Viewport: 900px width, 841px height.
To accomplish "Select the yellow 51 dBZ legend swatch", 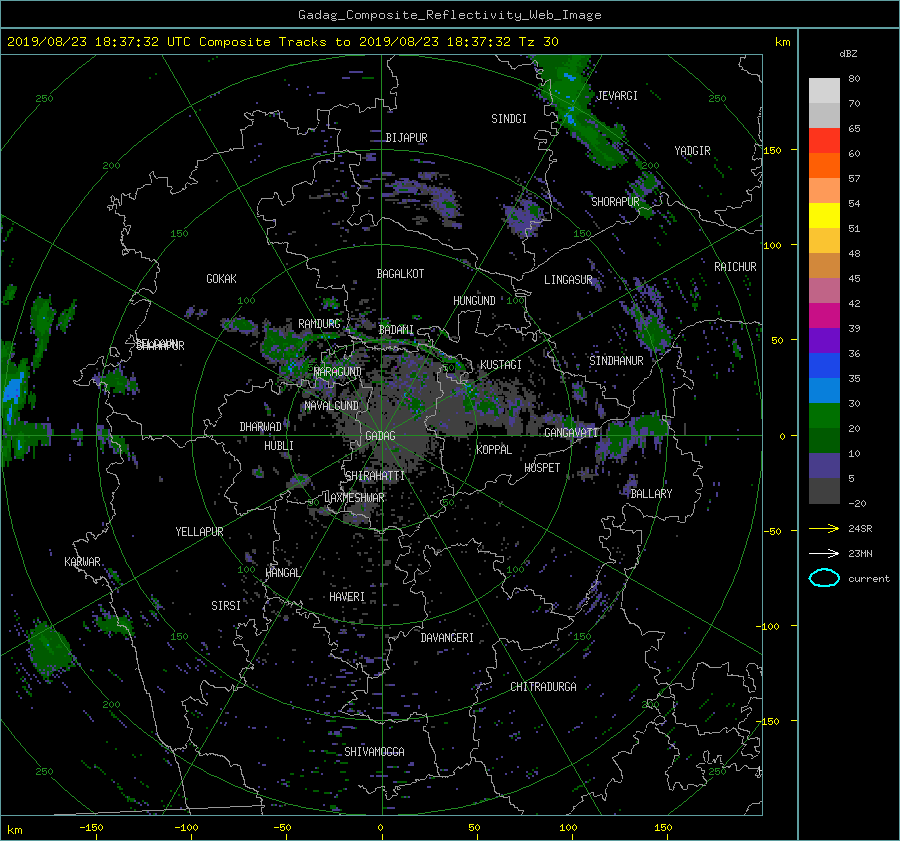I will tap(824, 216).
